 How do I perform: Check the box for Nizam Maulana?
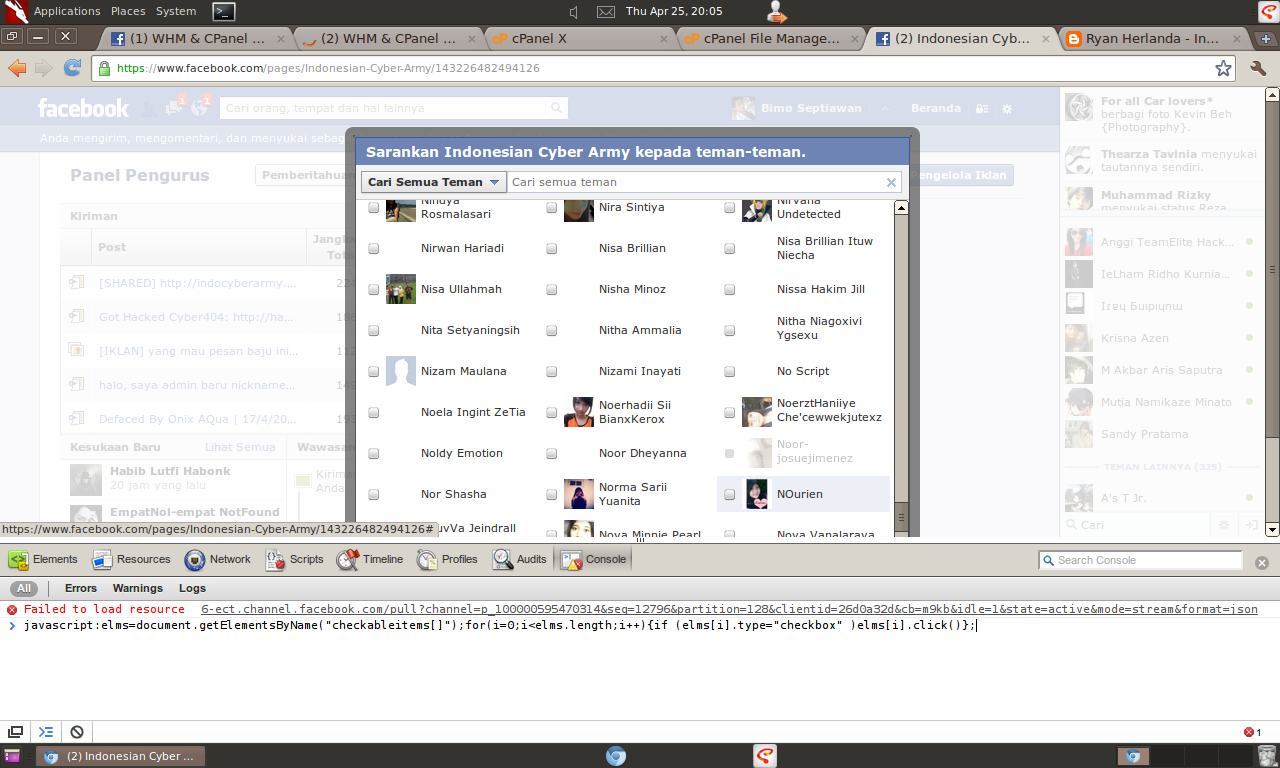tap(374, 371)
